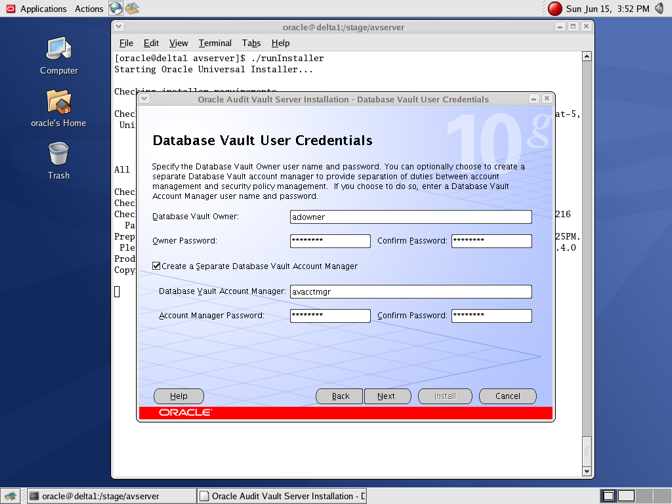Open the Tabs menu in terminal
The image size is (672, 504).
coord(251,43)
